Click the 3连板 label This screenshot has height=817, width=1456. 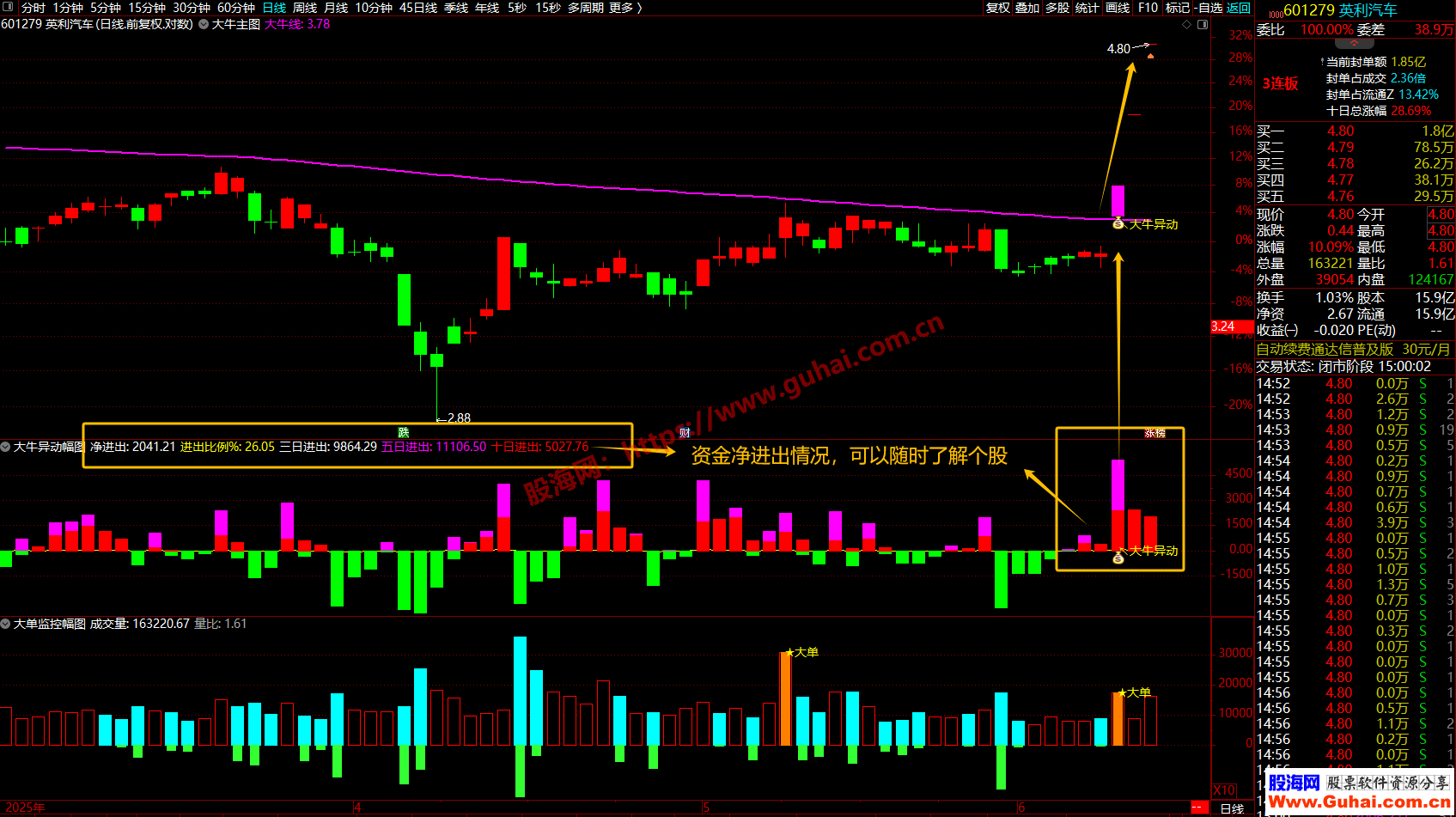(1280, 83)
